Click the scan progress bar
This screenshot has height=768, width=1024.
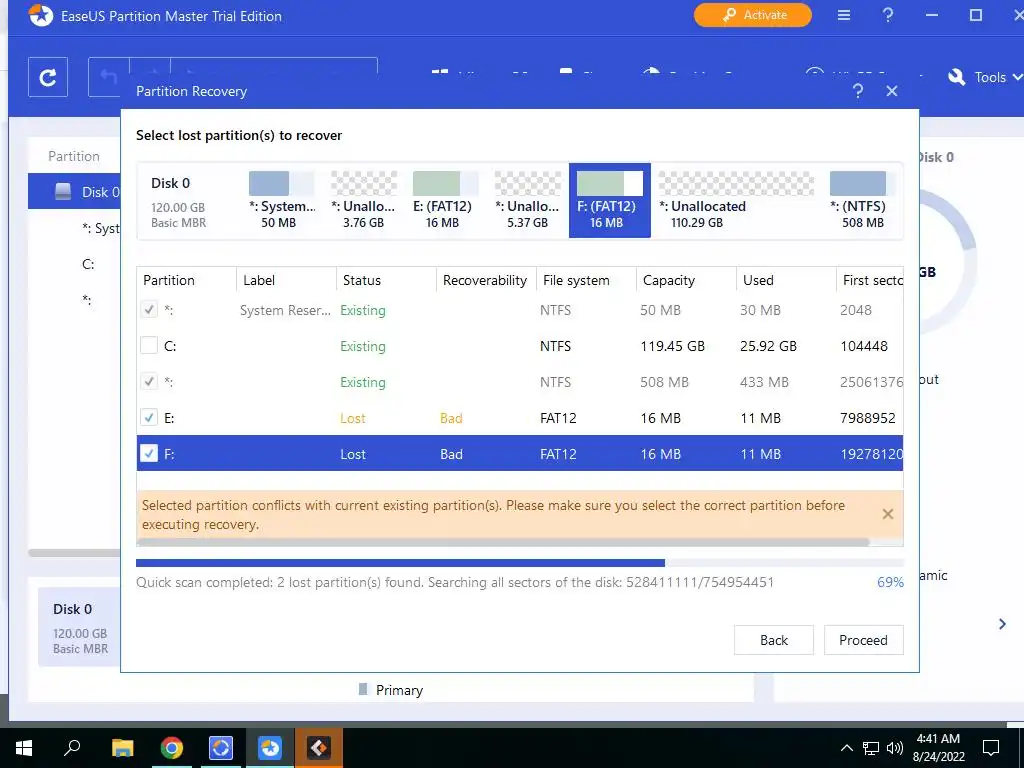coord(520,563)
